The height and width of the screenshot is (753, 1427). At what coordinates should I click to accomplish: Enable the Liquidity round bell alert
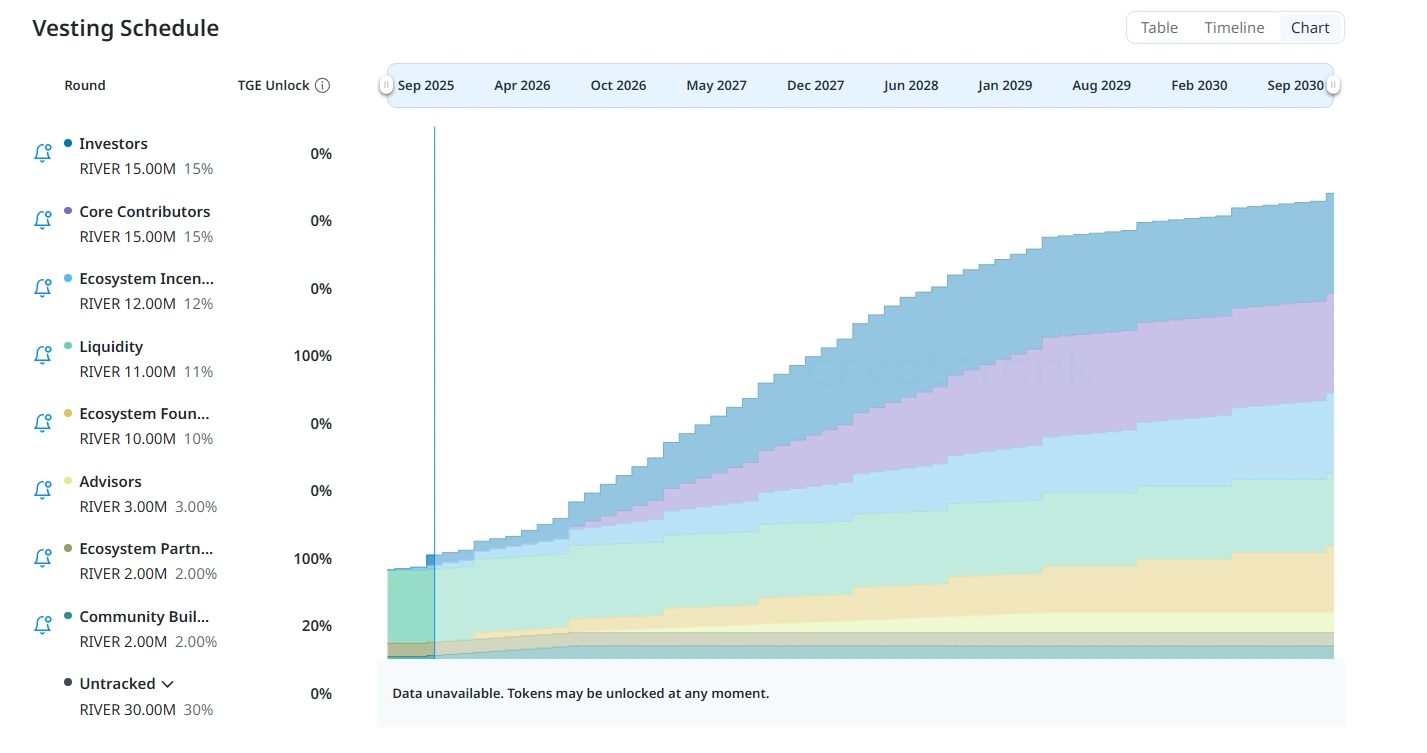42,356
